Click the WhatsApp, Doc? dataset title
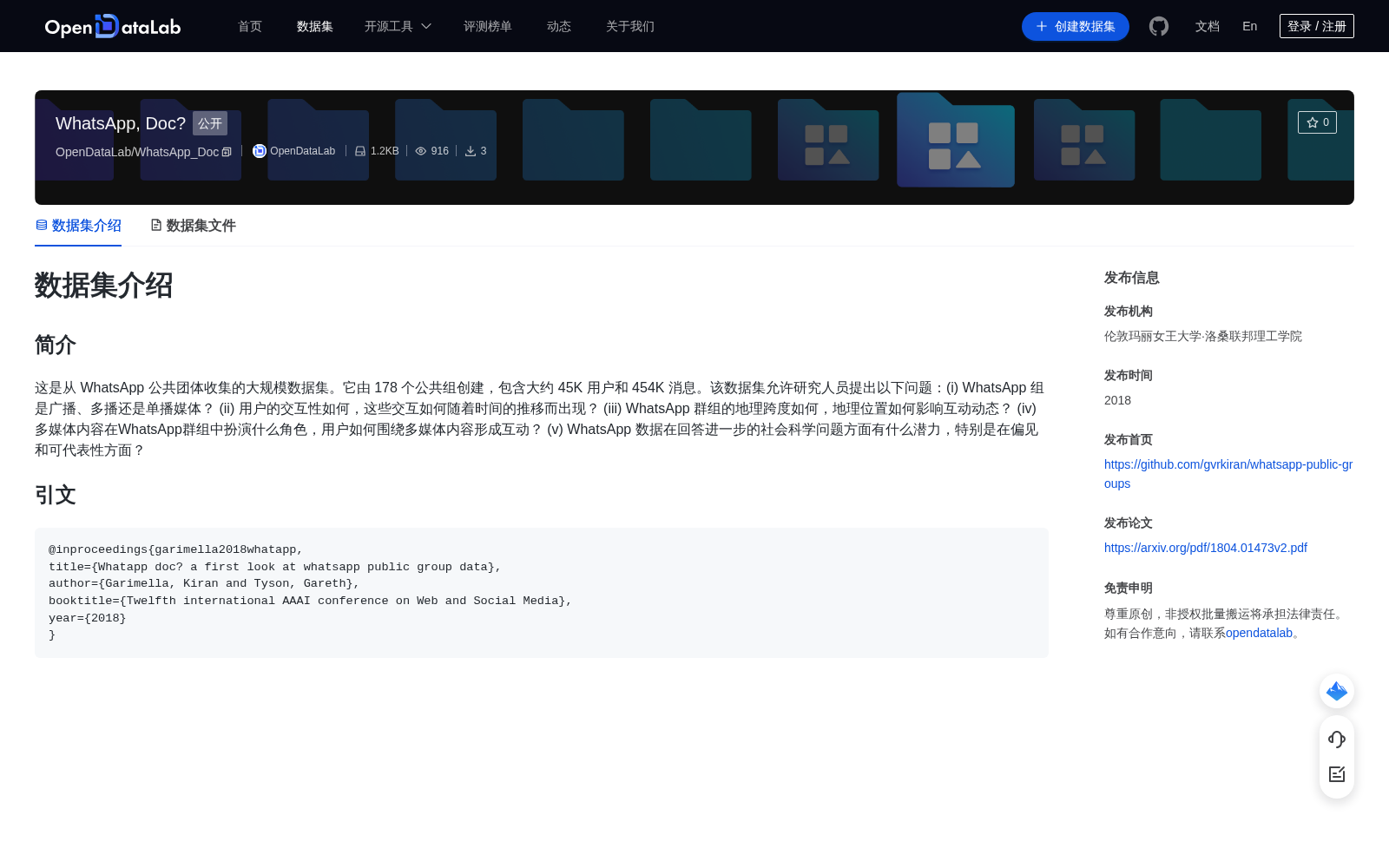 (121, 123)
